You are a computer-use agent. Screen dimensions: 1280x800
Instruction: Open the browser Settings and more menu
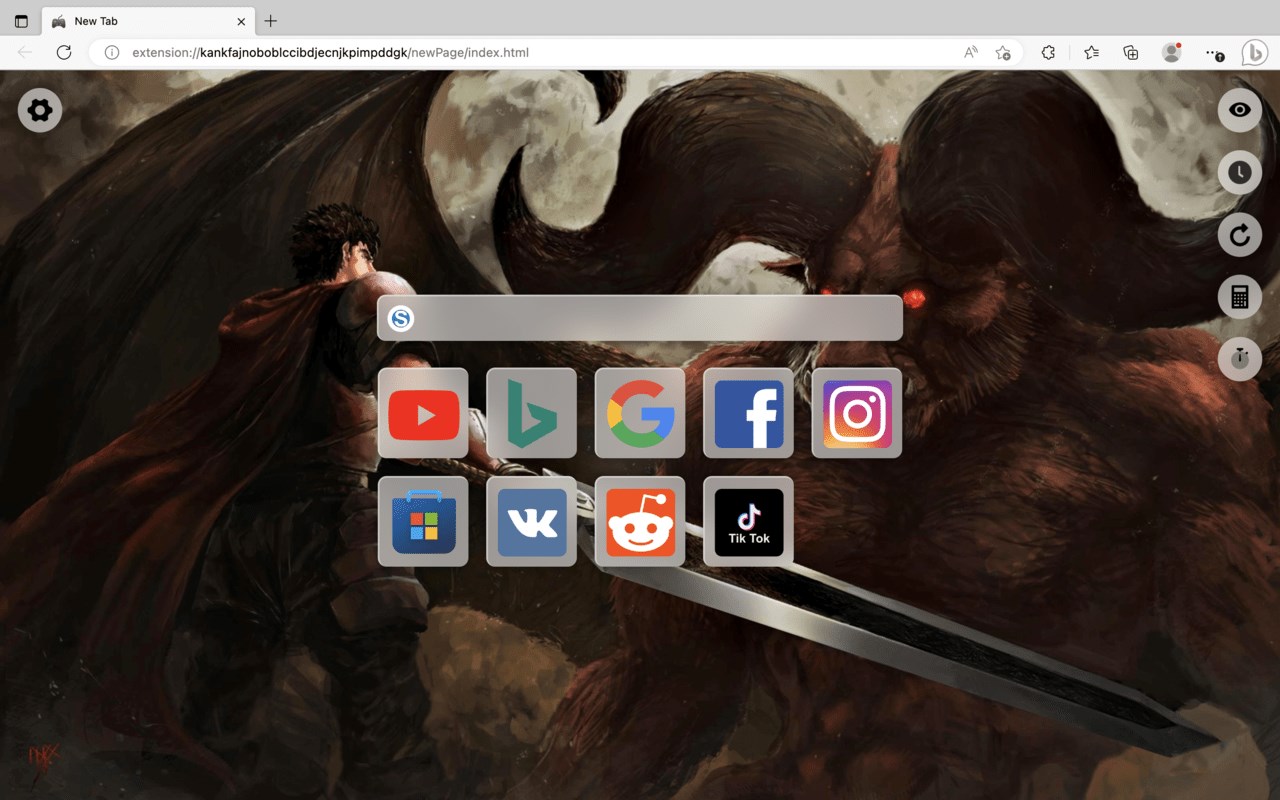pyautogui.click(x=1214, y=53)
